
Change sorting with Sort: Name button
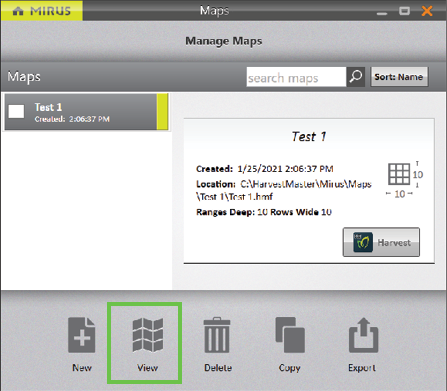click(x=399, y=77)
